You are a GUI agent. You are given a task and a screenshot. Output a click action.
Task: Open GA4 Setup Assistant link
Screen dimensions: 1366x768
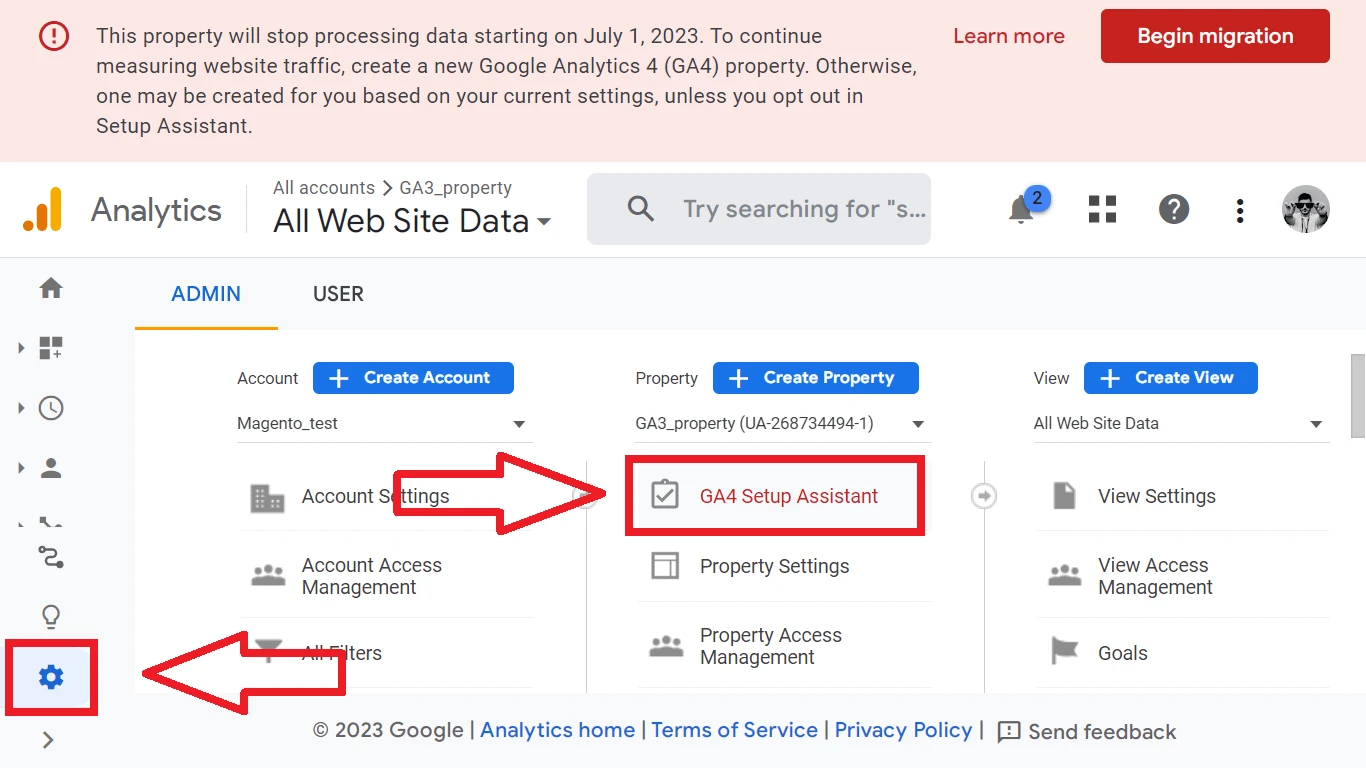[x=788, y=496]
